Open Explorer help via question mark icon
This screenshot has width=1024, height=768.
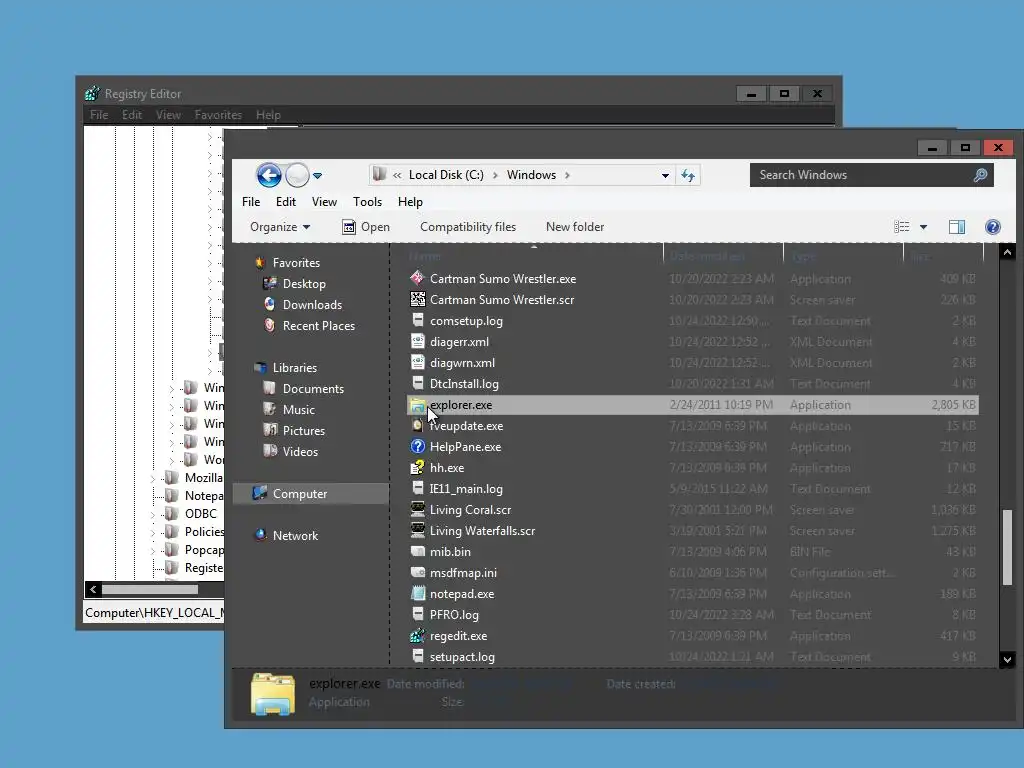993,227
